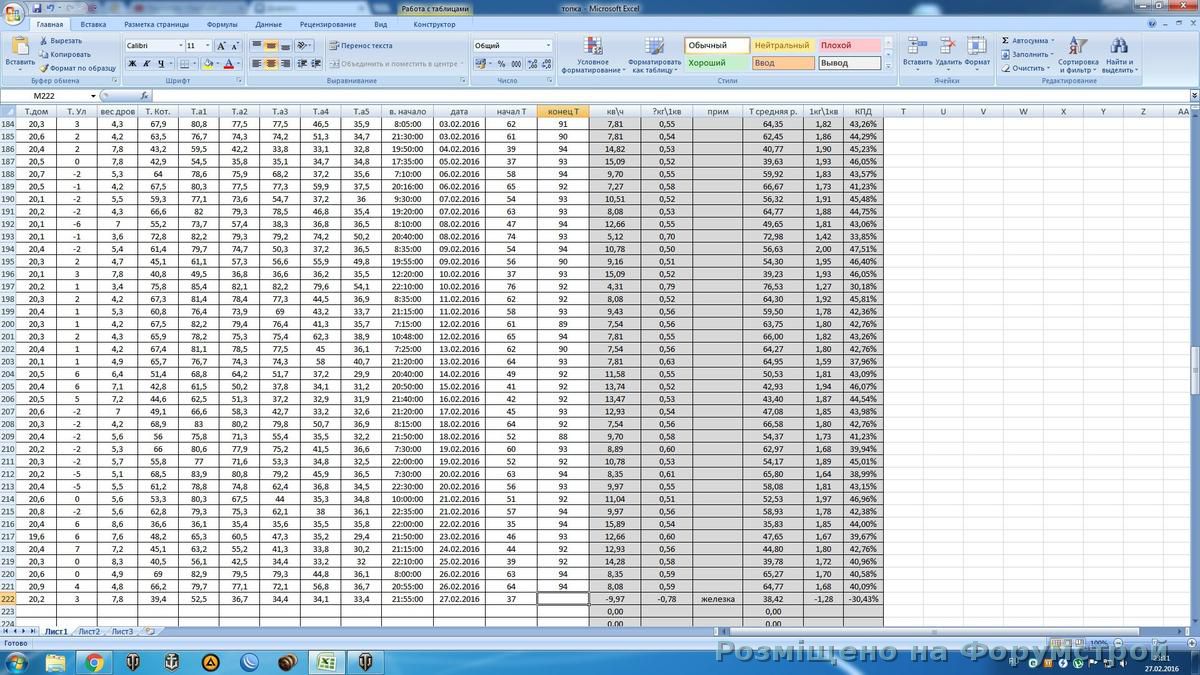Image resolution: width=1200 pixels, height=675 pixels.
Task: Open the Calibri font name dropdown
Action: 181,45
